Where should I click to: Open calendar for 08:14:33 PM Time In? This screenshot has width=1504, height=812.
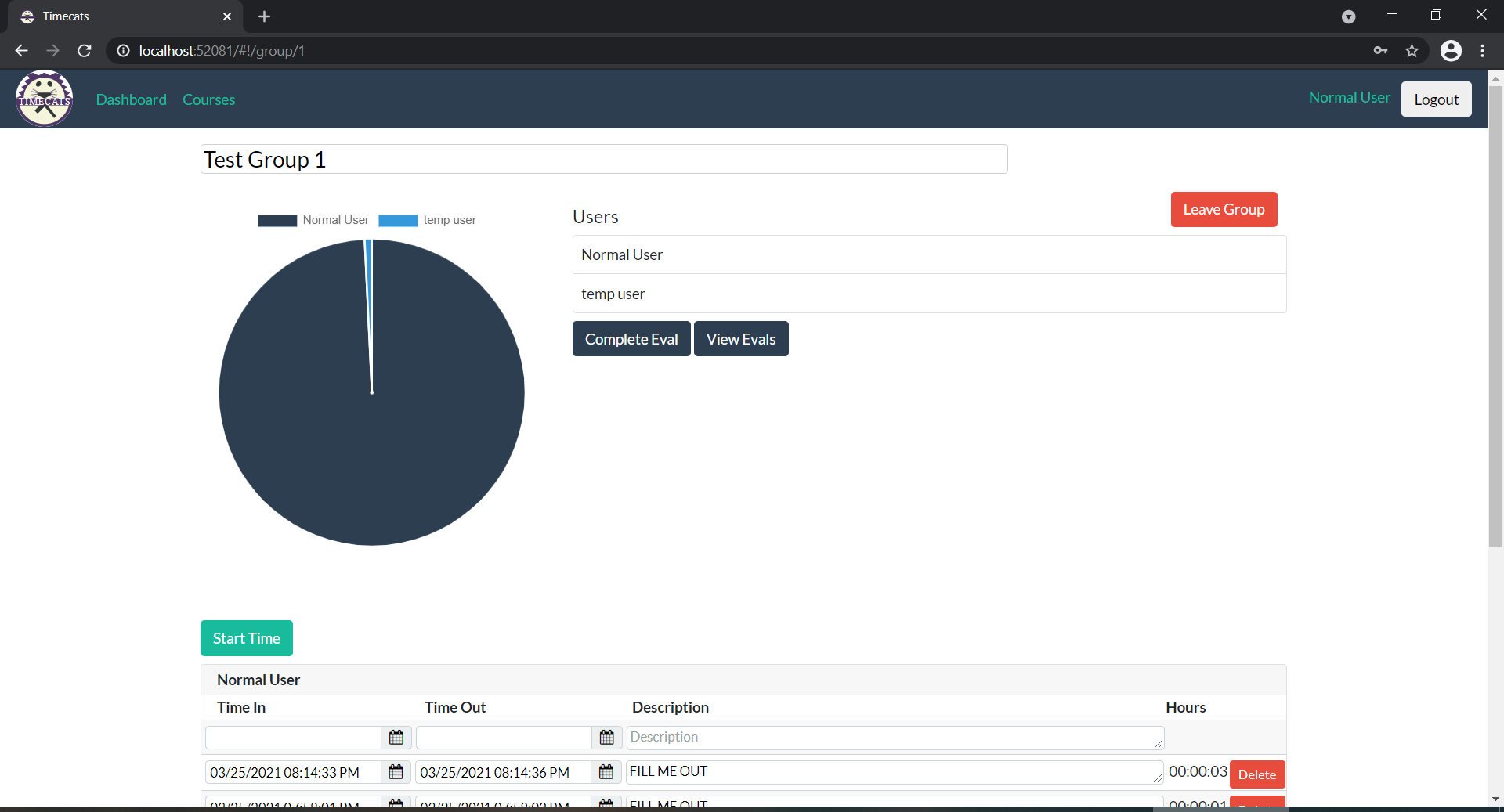396,772
